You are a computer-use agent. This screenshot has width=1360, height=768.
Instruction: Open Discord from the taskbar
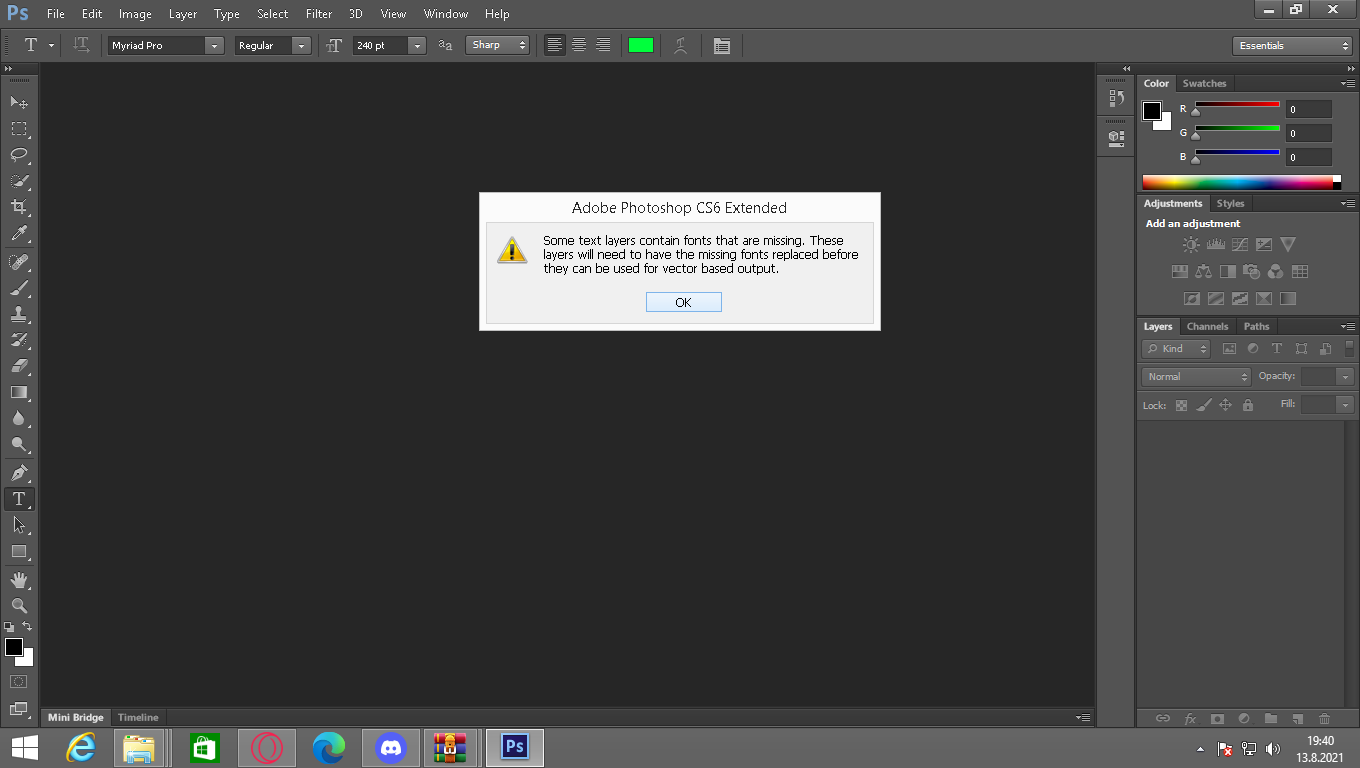391,748
